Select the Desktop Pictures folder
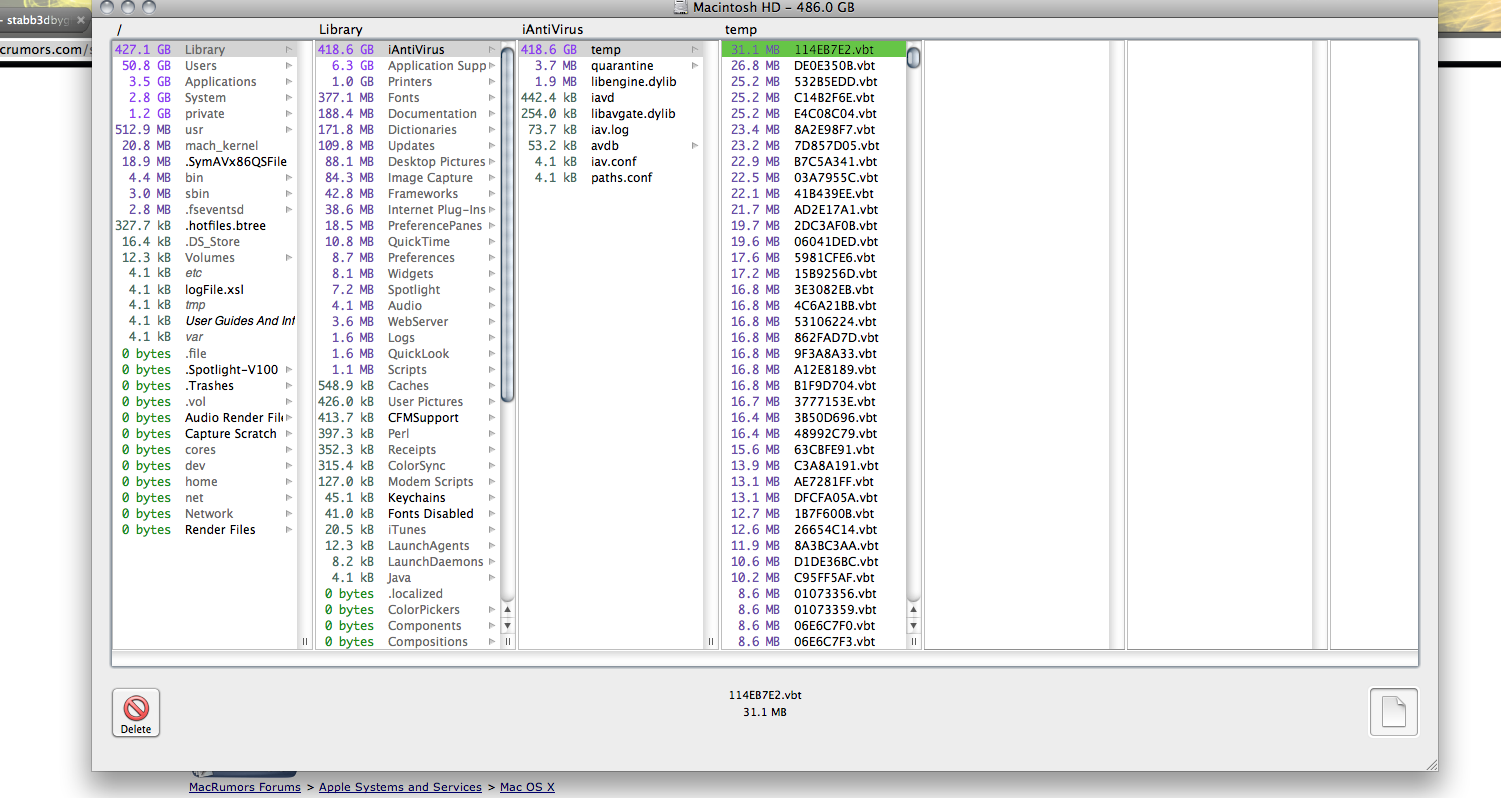The width and height of the screenshot is (1501, 798). [x=408, y=161]
